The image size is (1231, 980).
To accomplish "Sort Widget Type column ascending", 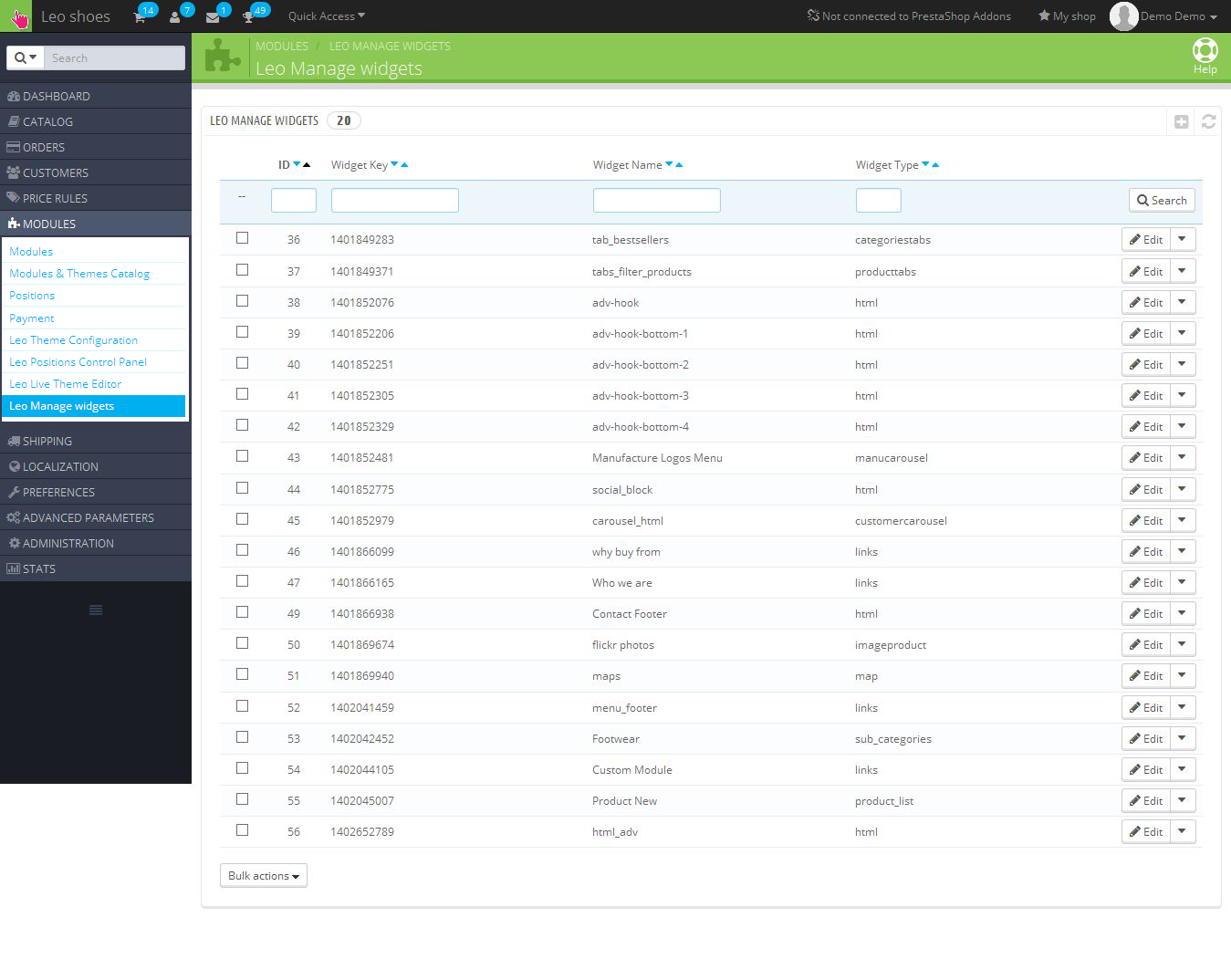I will click(x=935, y=164).
